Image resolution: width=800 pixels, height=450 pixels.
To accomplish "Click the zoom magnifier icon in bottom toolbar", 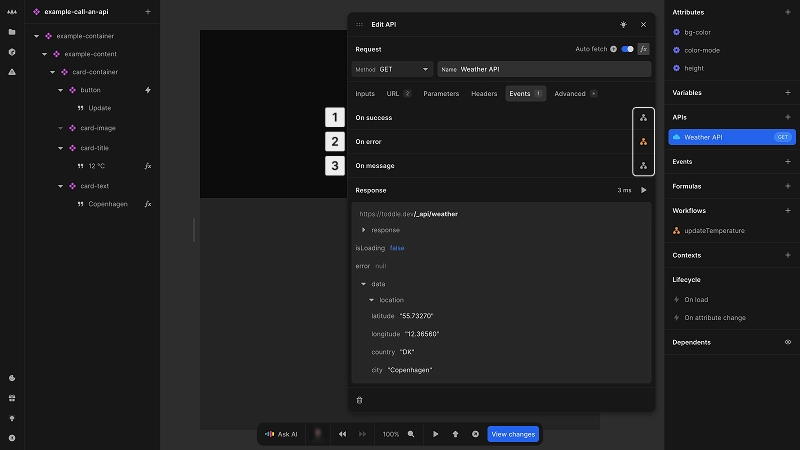I will (411, 434).
